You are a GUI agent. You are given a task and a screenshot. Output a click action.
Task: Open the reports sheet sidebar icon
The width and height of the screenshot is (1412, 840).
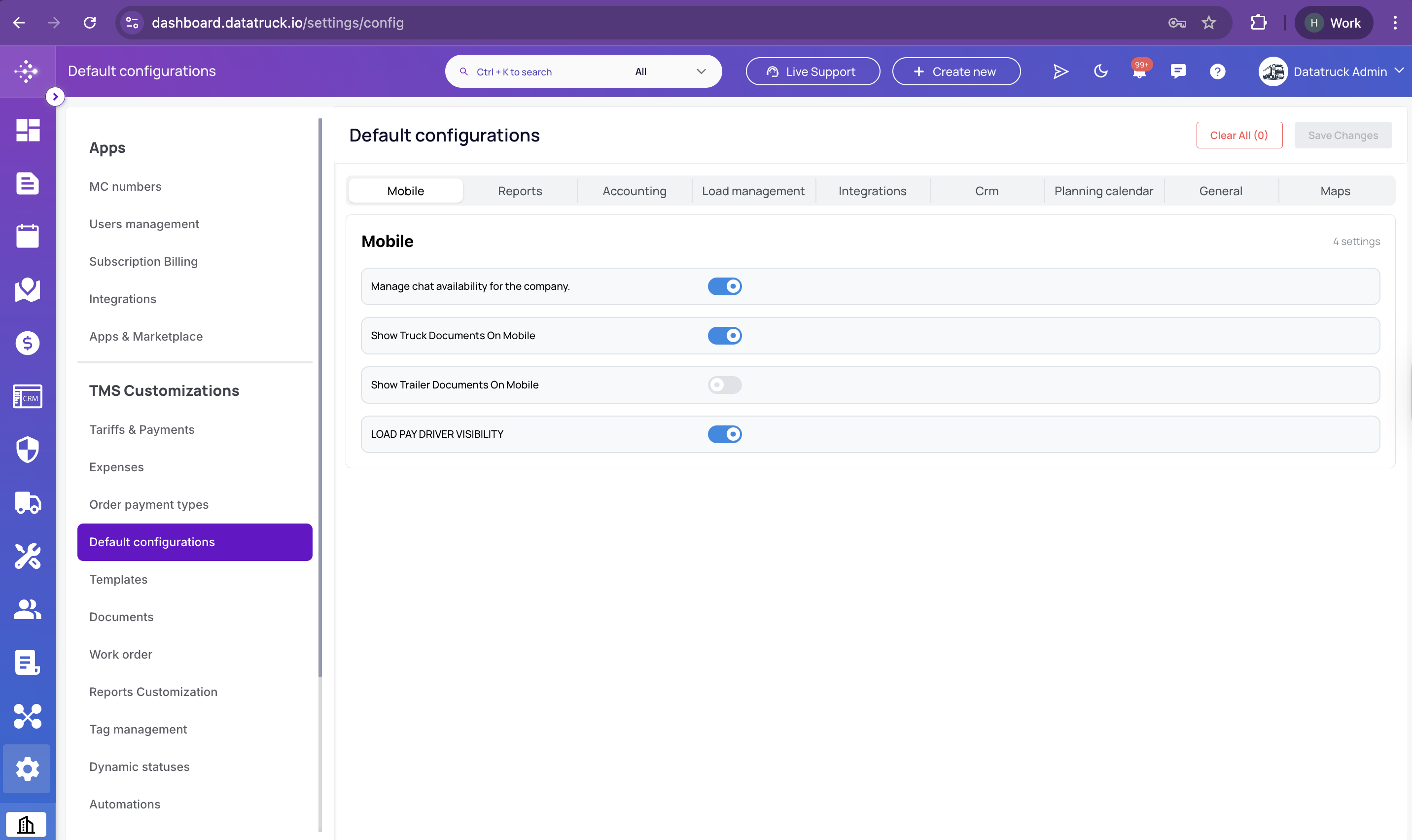28,662
